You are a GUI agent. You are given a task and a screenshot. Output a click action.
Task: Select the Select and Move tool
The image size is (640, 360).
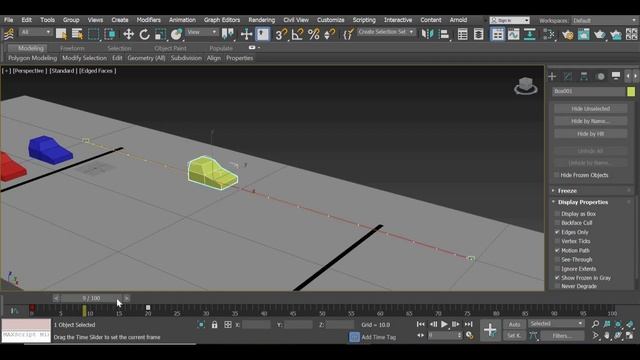tap(128, 34)
